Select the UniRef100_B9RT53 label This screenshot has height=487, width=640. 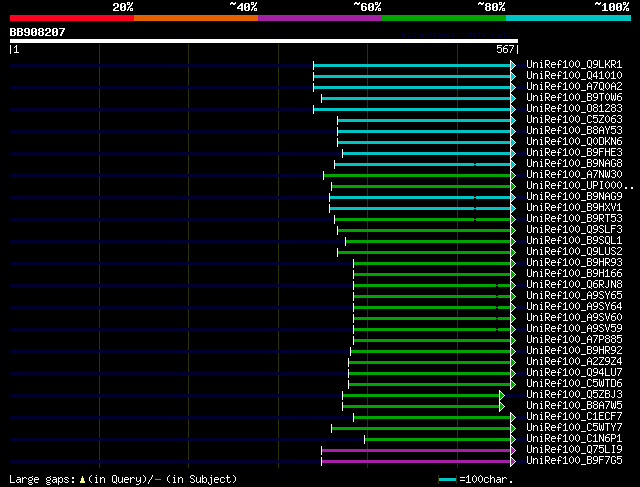pos(574,219)
